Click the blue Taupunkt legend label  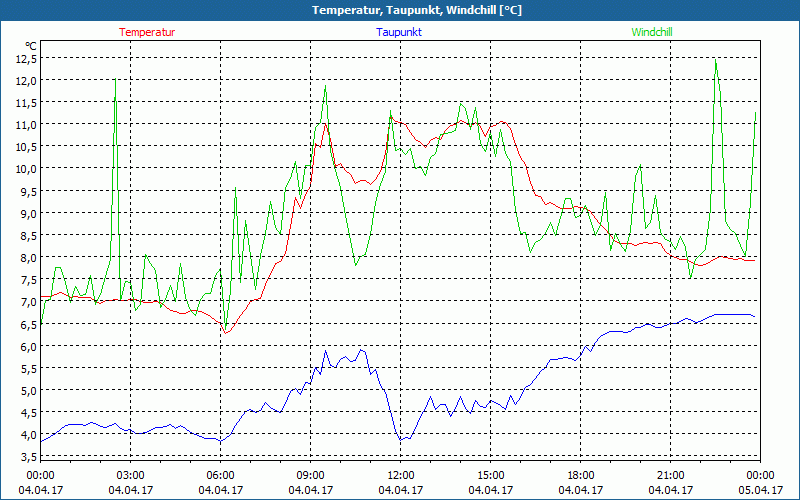click(399, 32)
